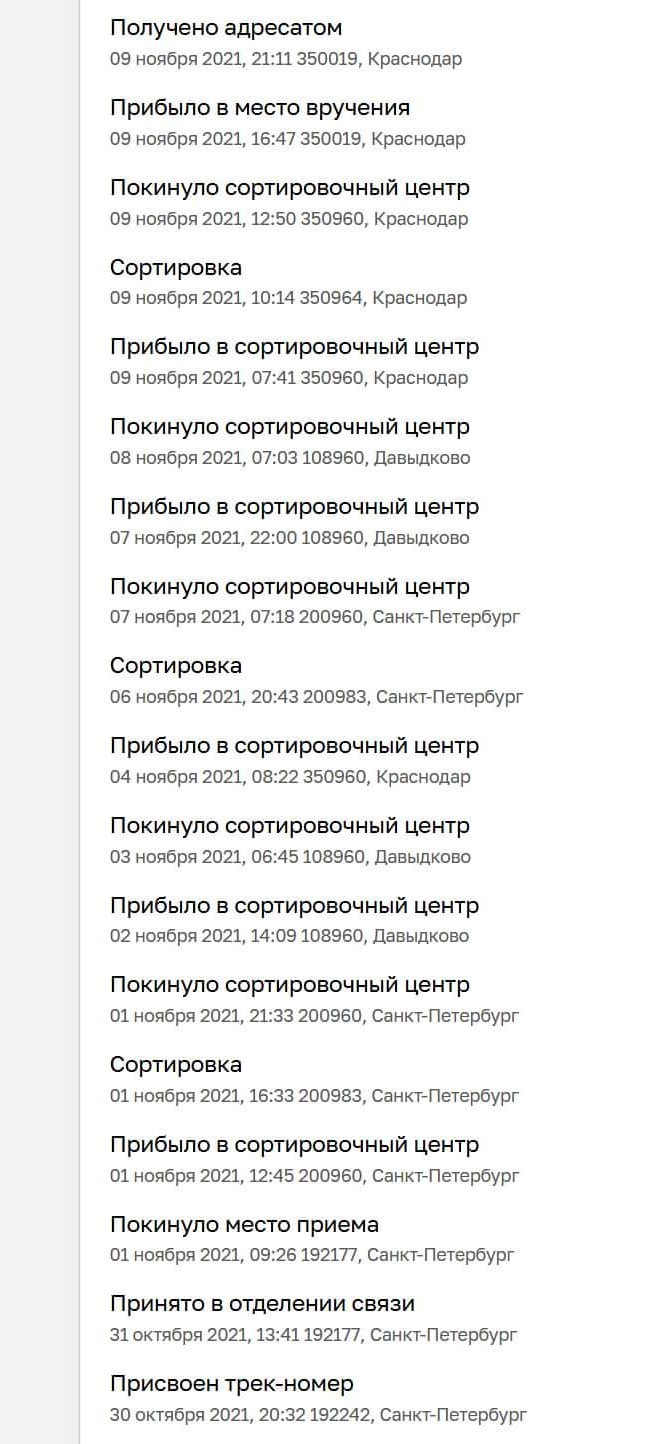Image resolution: width=654 pixels, height=1444 pixels.
Task: Click the '09 ноября 2021, 21:11 350019, Краснодар' details line
Action: [286, 59]
